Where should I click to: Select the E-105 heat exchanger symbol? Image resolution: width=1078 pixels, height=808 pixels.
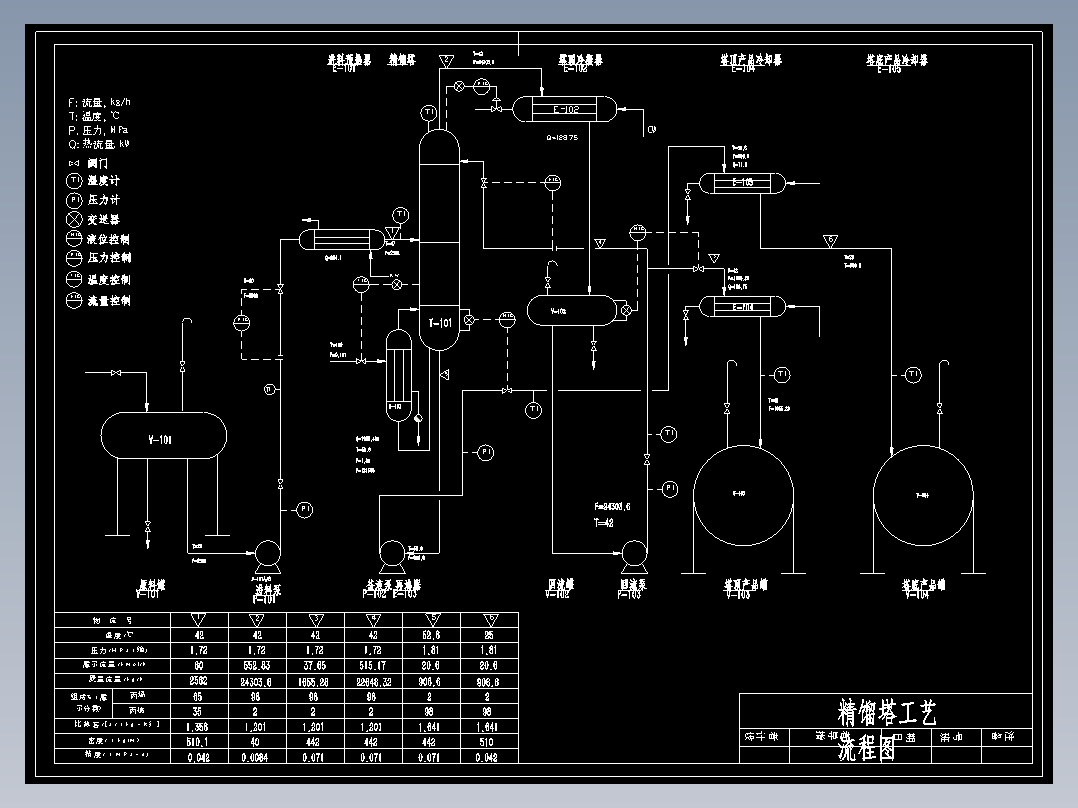pyautogui.click(x=742, y=183)
